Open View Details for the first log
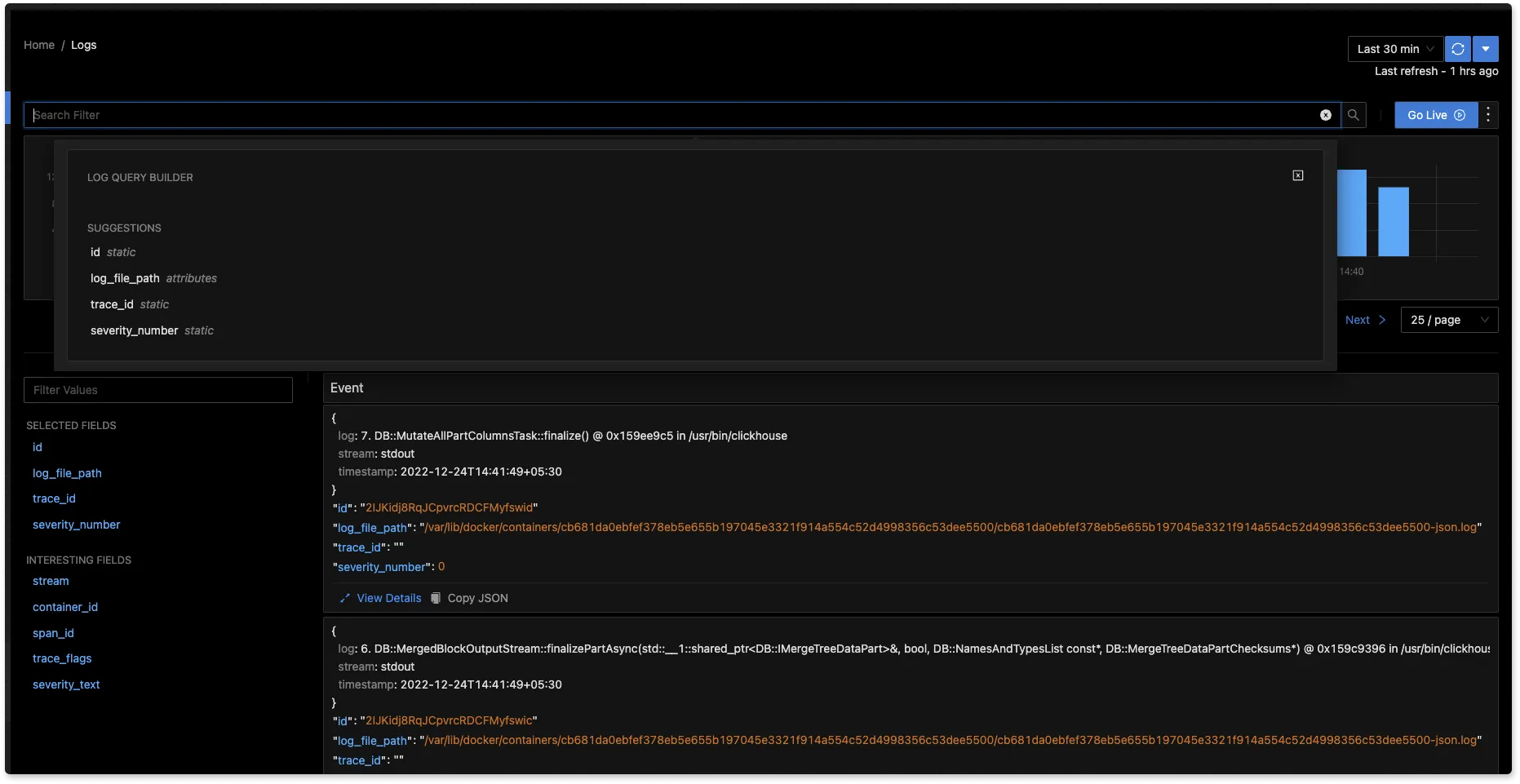 tap(388, 598)
